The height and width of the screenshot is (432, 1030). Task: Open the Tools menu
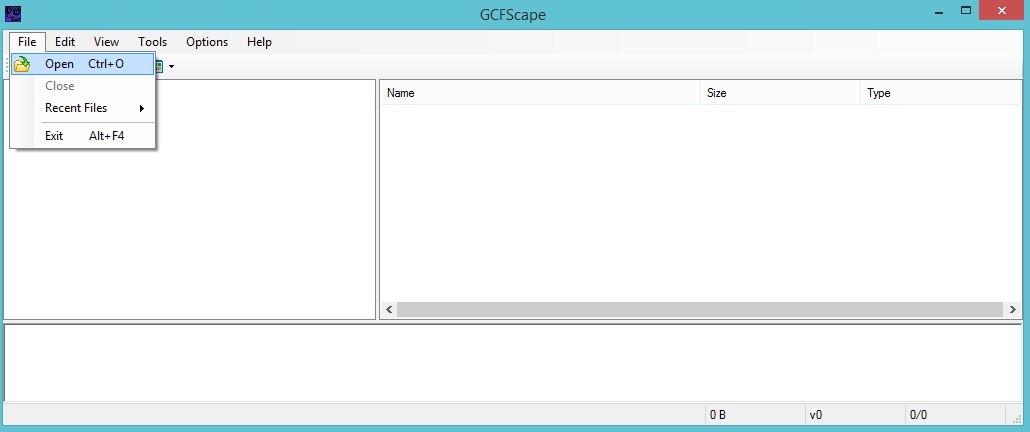152,42
